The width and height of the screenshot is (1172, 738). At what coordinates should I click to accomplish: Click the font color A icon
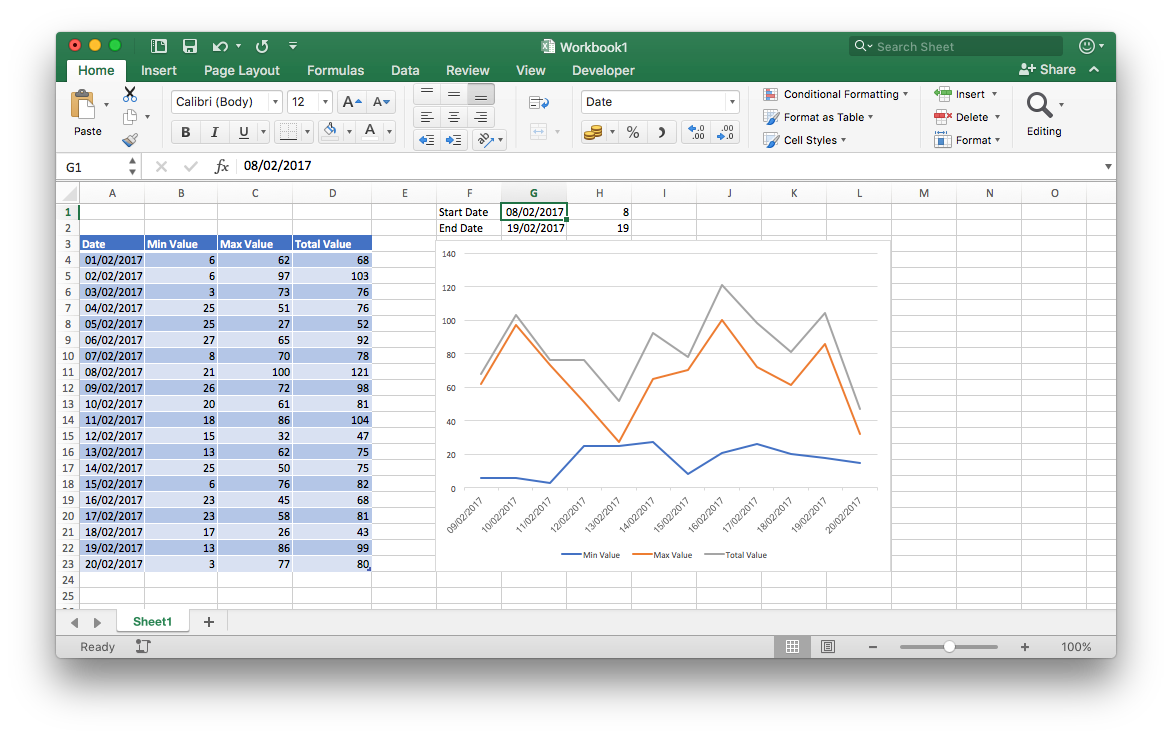(370, 132)
